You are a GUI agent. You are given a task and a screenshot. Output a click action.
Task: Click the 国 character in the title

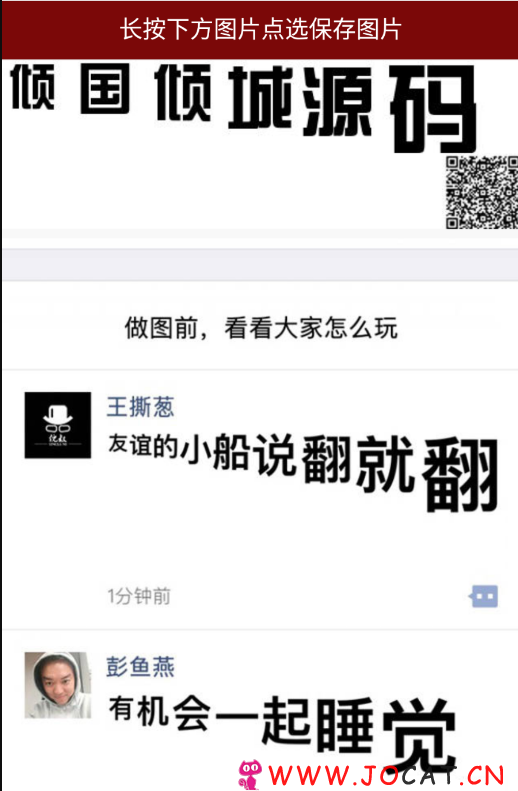click(105, 89)
